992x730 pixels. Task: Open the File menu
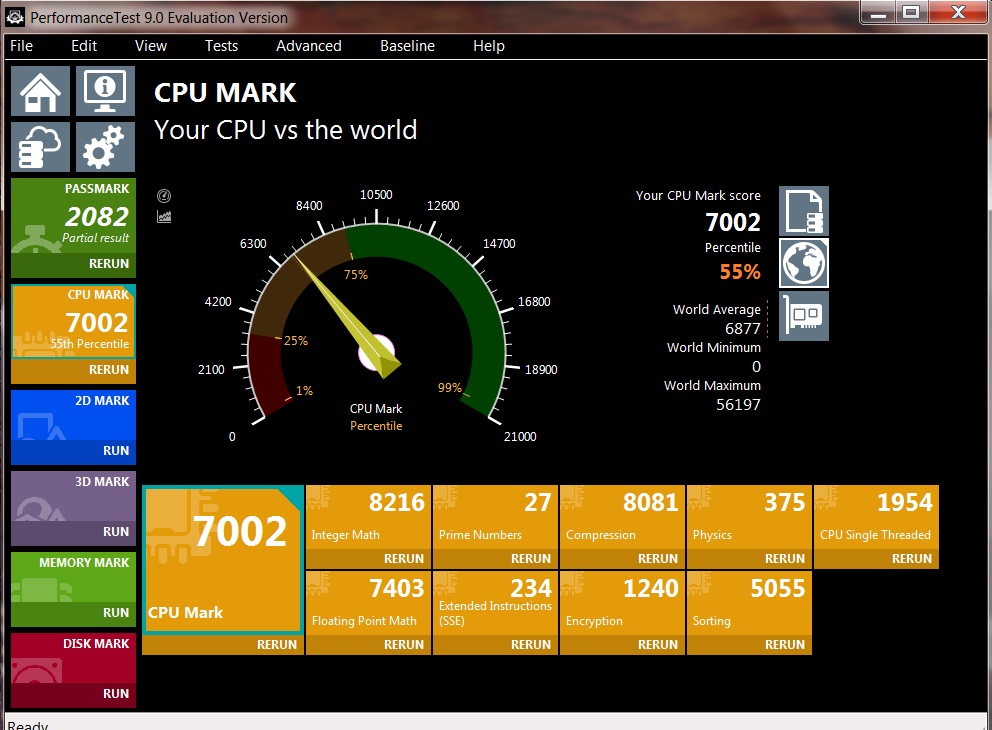(x=22, y=46)
